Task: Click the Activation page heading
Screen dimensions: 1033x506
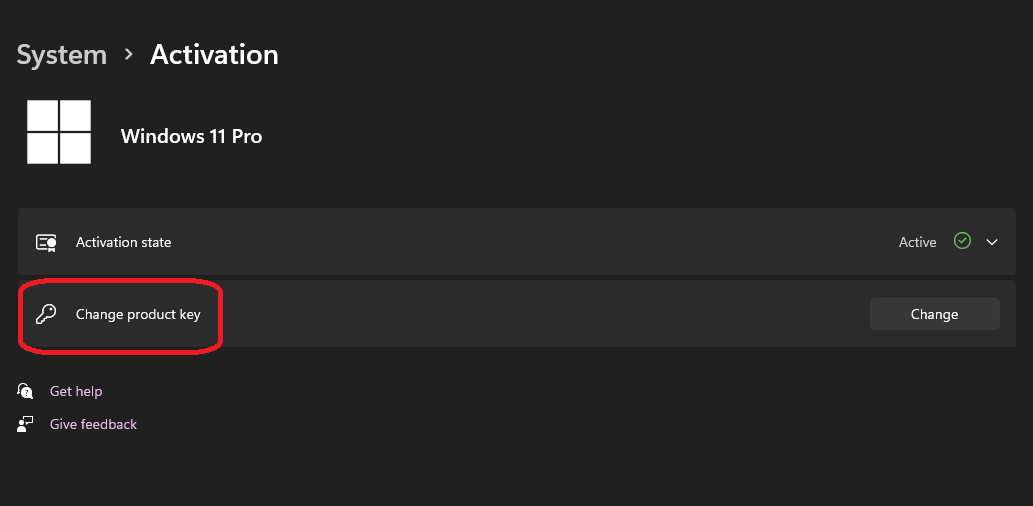Action: (x=214, y=55)
